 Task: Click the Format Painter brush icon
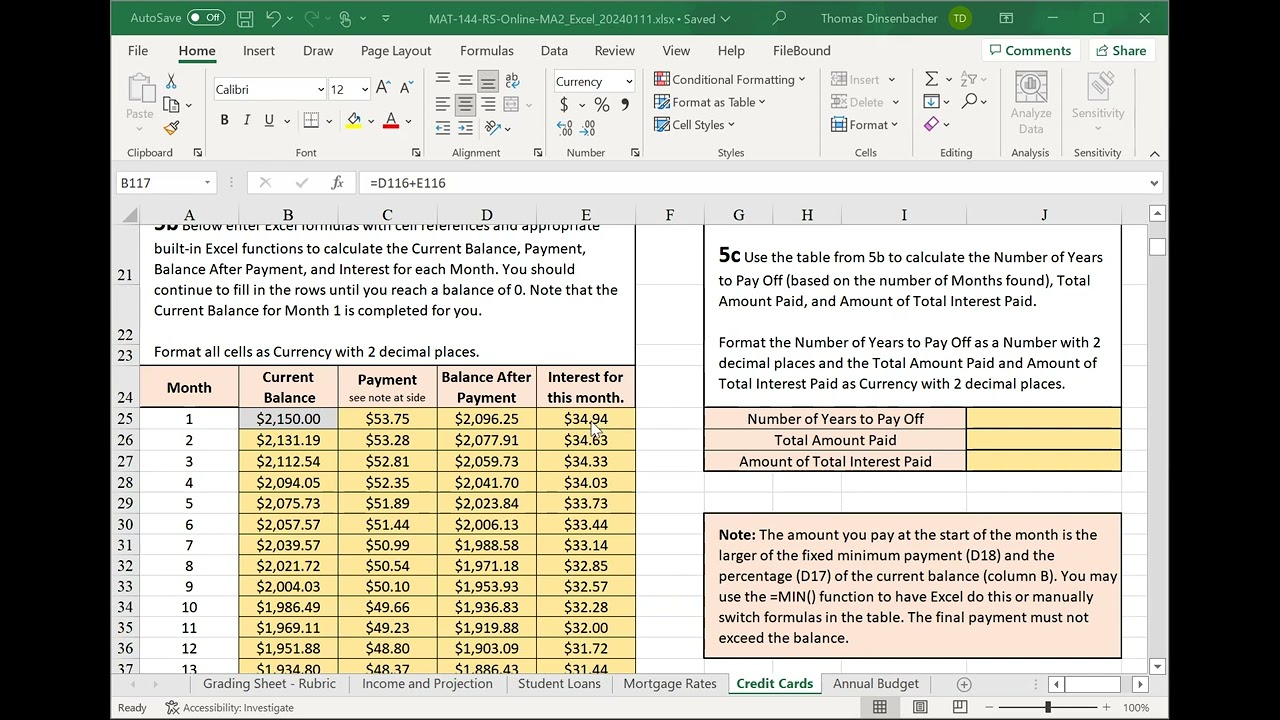171,128
